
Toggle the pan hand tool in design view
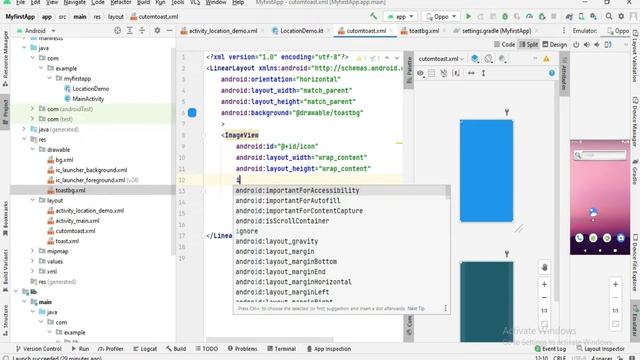coord(544,267)
